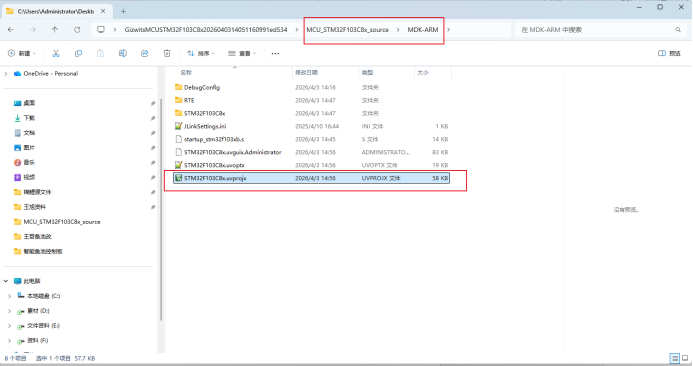The width and height of the screenshot is (693, 366).
Task: Go back with the left arrow
Action: 11,30
